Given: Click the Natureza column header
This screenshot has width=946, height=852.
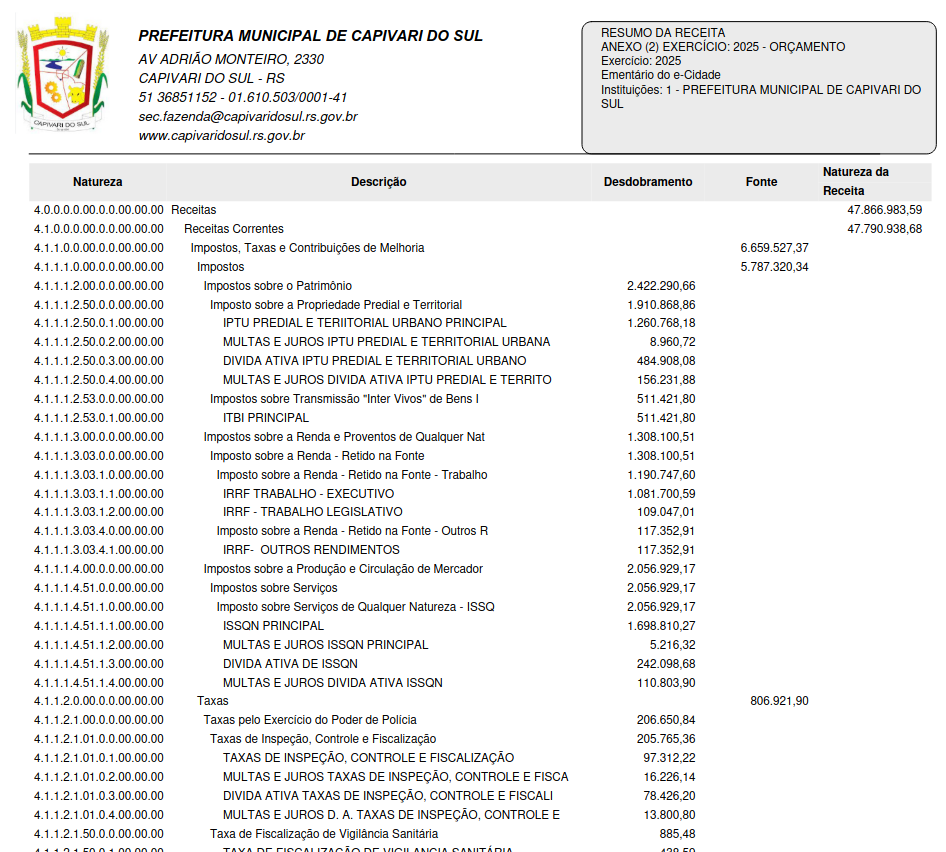Looking at the screenshot, I should (98, 182).
